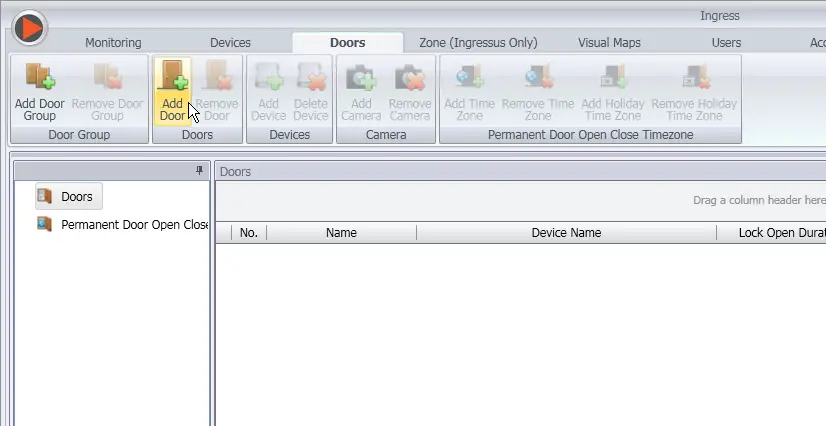Viewport: 826px width, 426px height.
Task: Click the Camera ribbon group label
Action: click(386, 135)
